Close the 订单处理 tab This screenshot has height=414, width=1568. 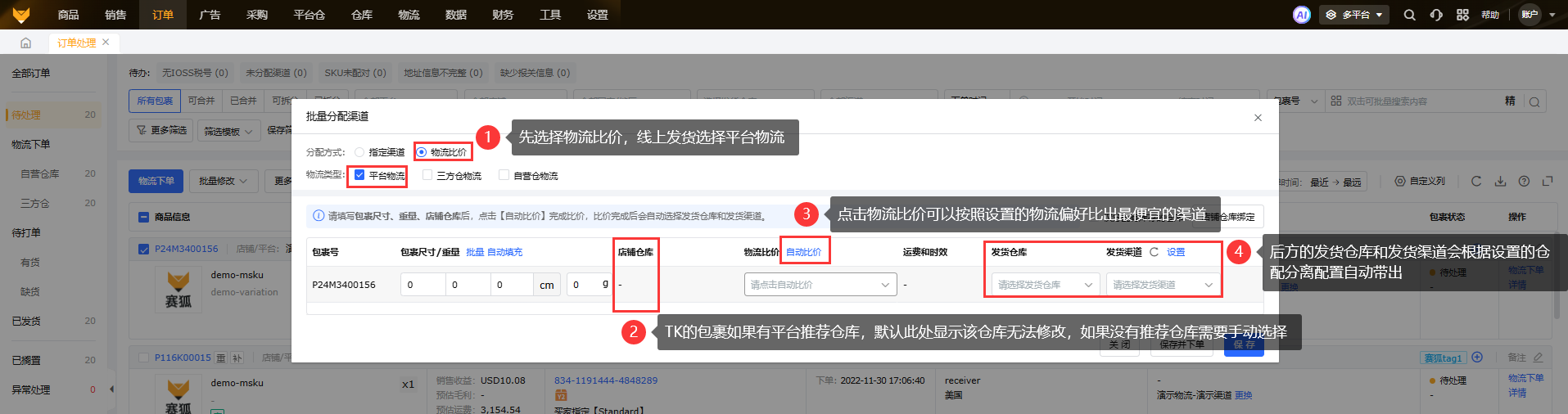pyautogui.click(x=106, y=43)
